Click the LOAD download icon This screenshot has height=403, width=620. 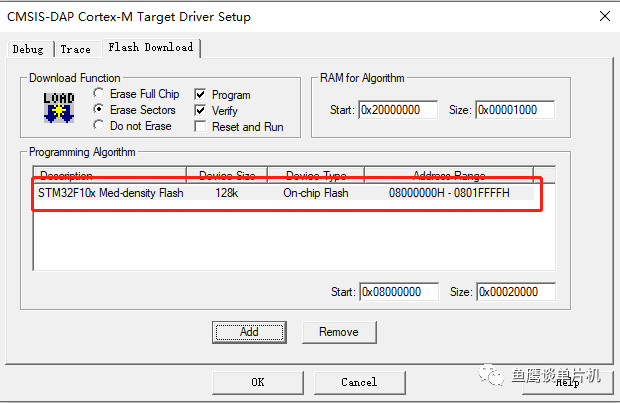point(59,108)
